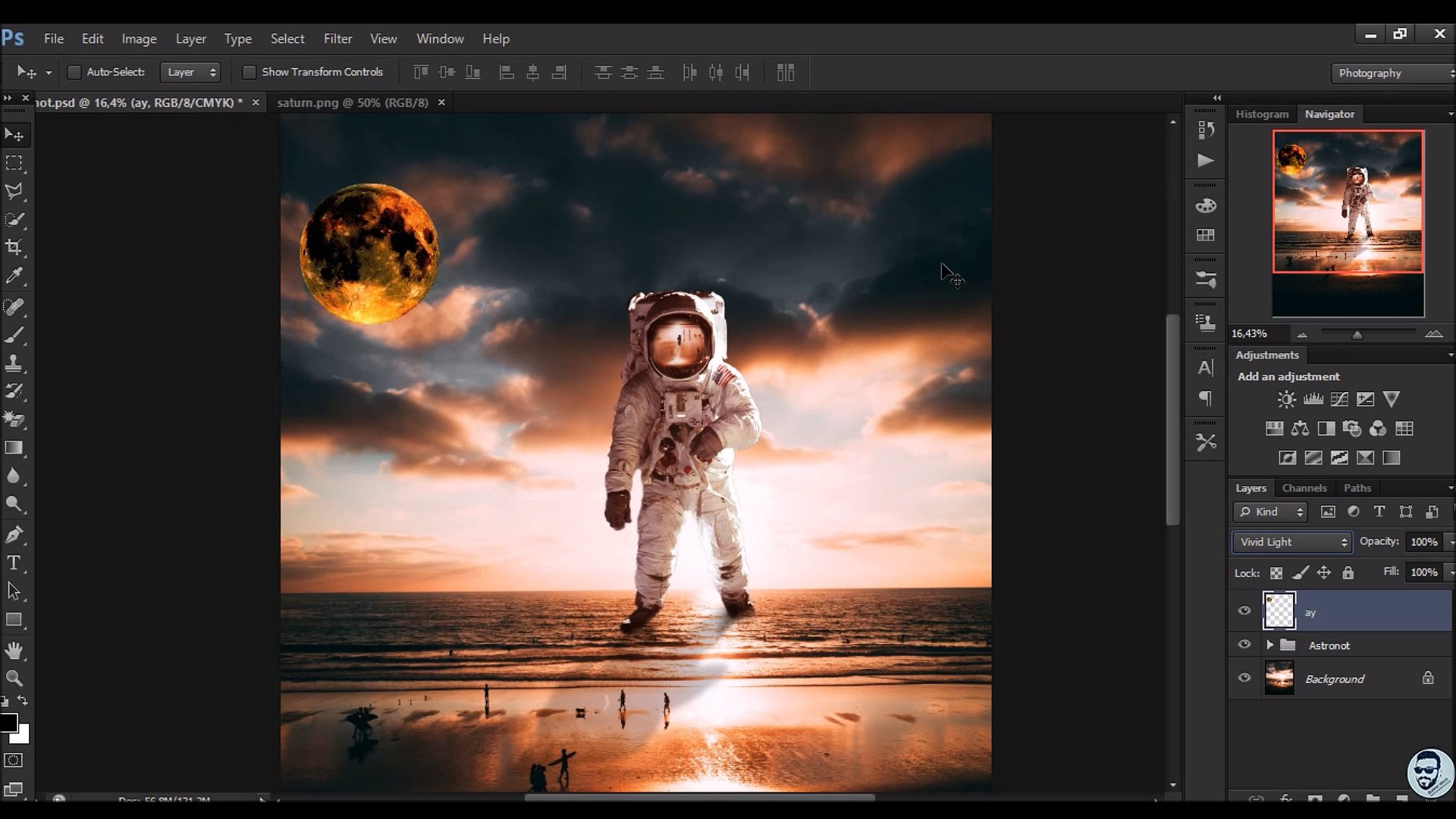Select the Pen tool

click(x=14, y=535)
